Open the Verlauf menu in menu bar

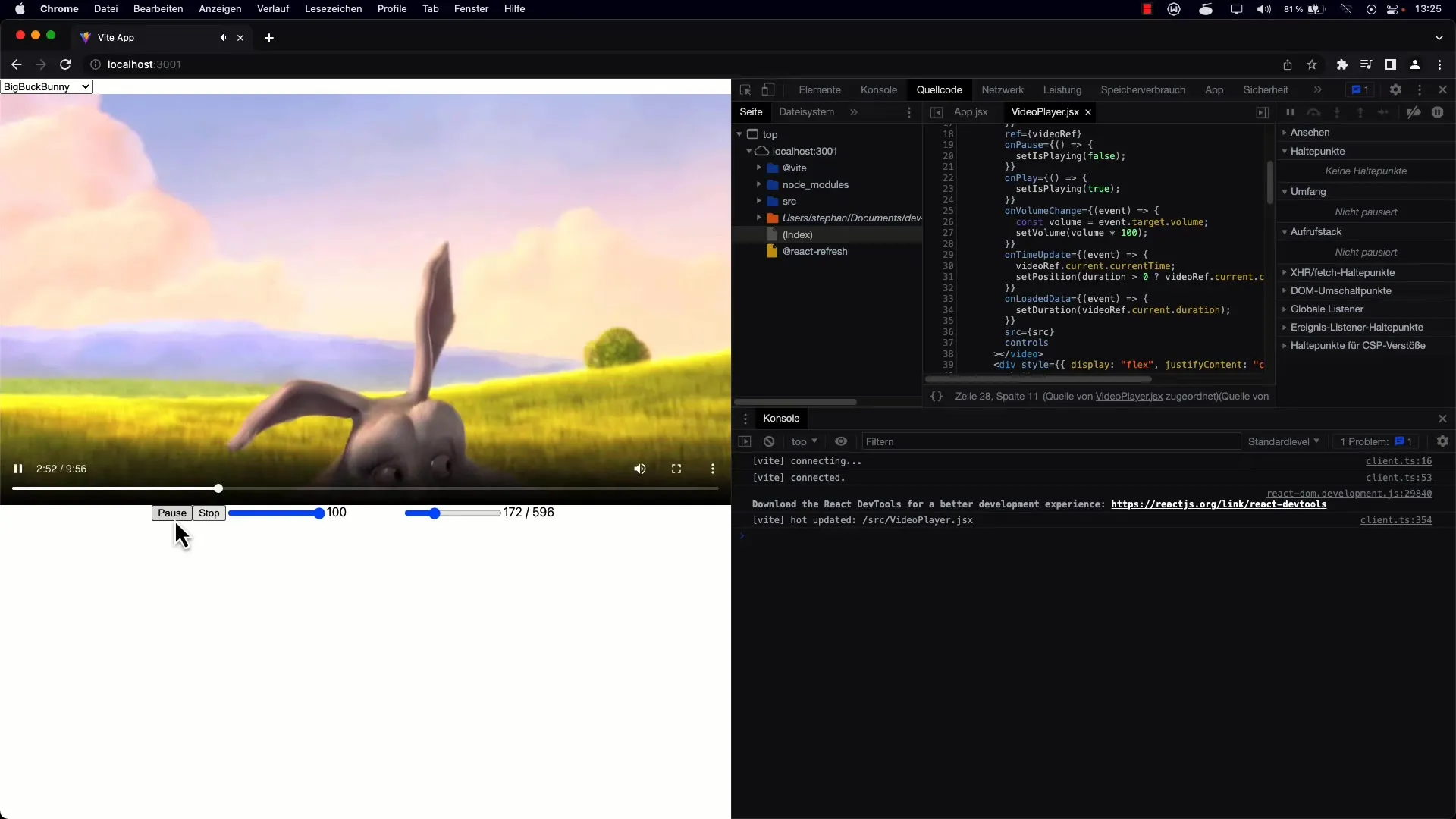tap(273, 8)
